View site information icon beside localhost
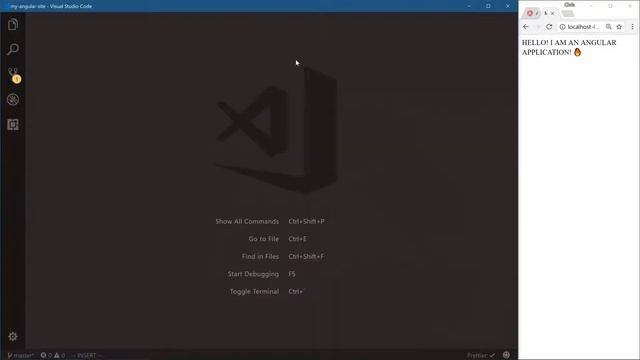The image size is (640, 360). (562, 27)
